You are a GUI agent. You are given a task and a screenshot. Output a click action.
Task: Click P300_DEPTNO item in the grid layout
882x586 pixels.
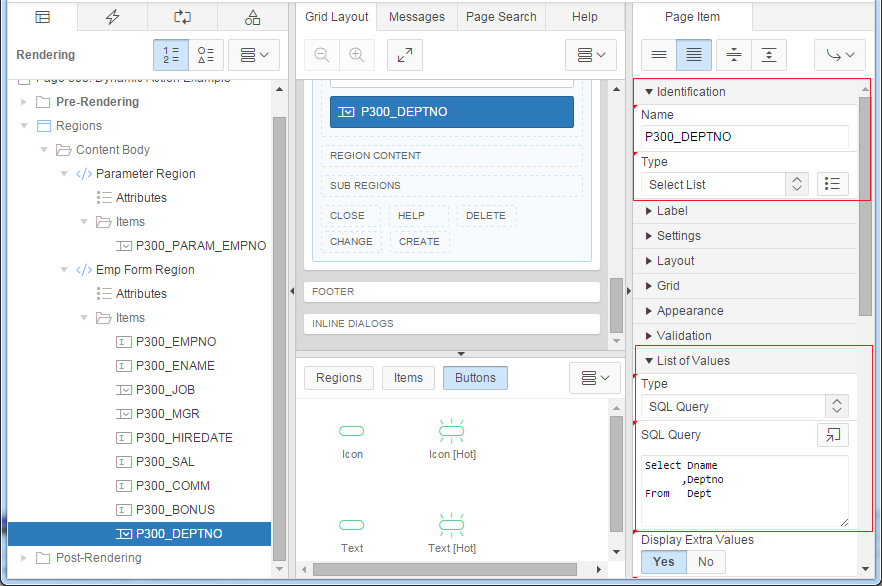452,112
